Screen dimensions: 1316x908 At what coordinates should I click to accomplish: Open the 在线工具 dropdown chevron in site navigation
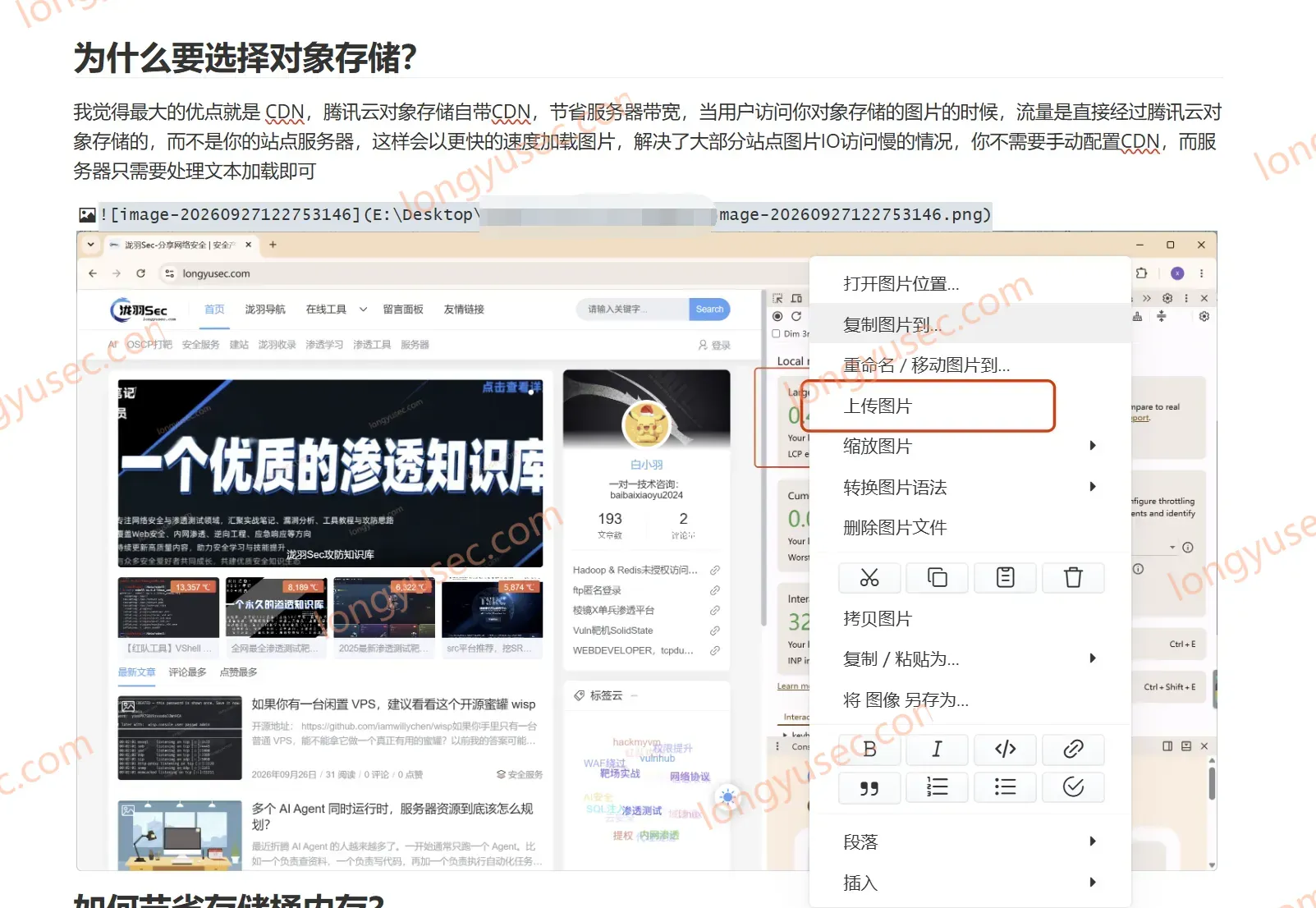click(x=363, y=310)
